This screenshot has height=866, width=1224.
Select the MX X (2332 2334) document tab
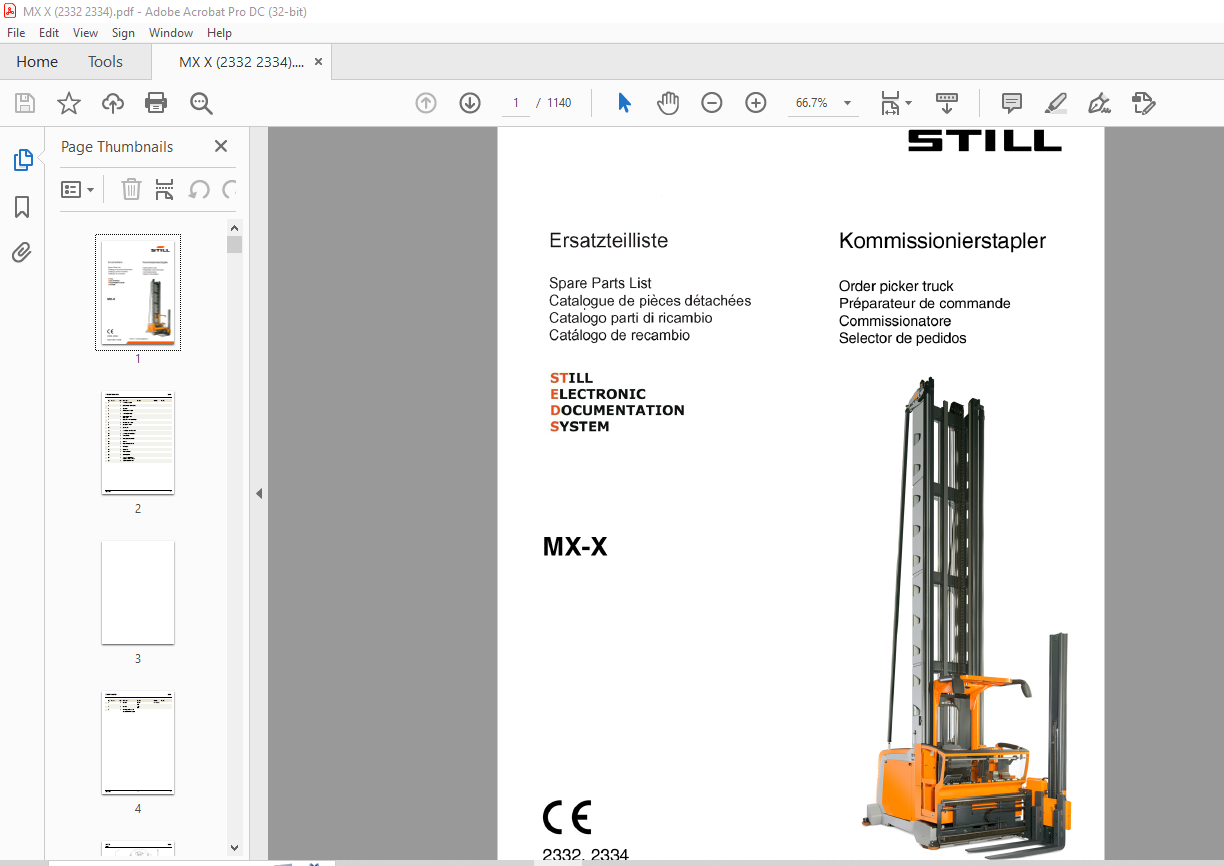[x=241, y=62]
